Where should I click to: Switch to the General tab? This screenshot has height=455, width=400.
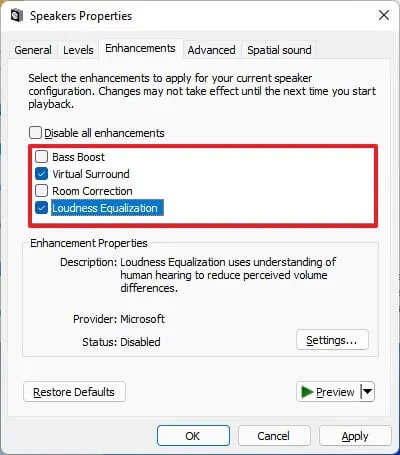(33, 50)
